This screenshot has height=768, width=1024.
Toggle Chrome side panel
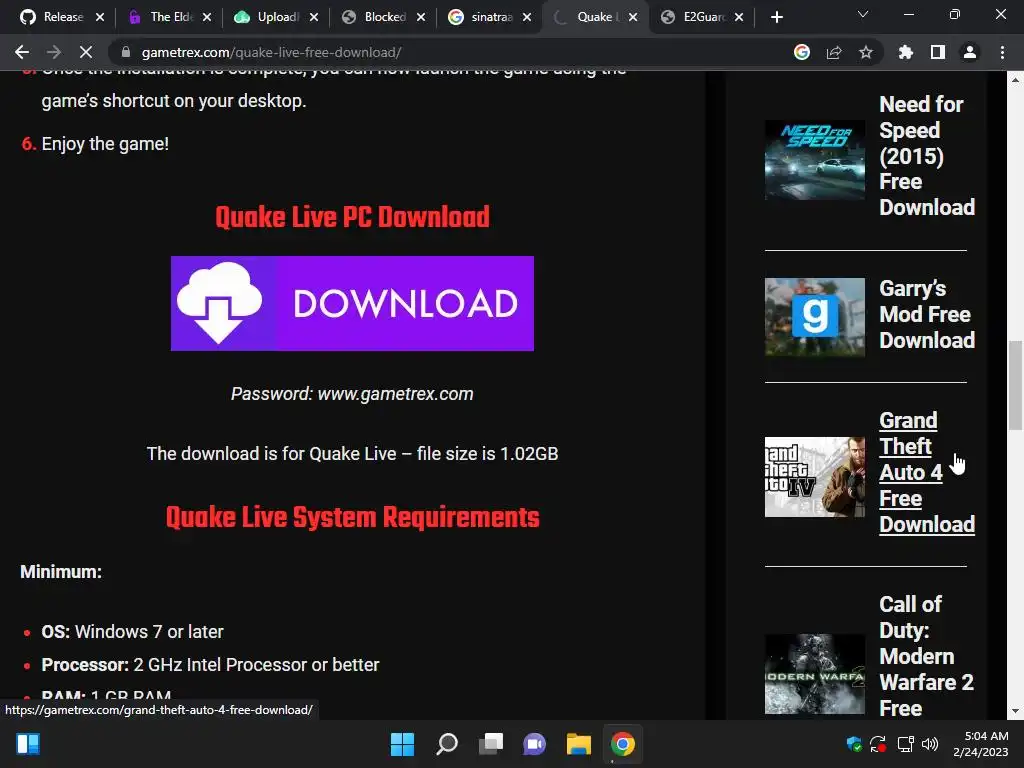(938, 52)
